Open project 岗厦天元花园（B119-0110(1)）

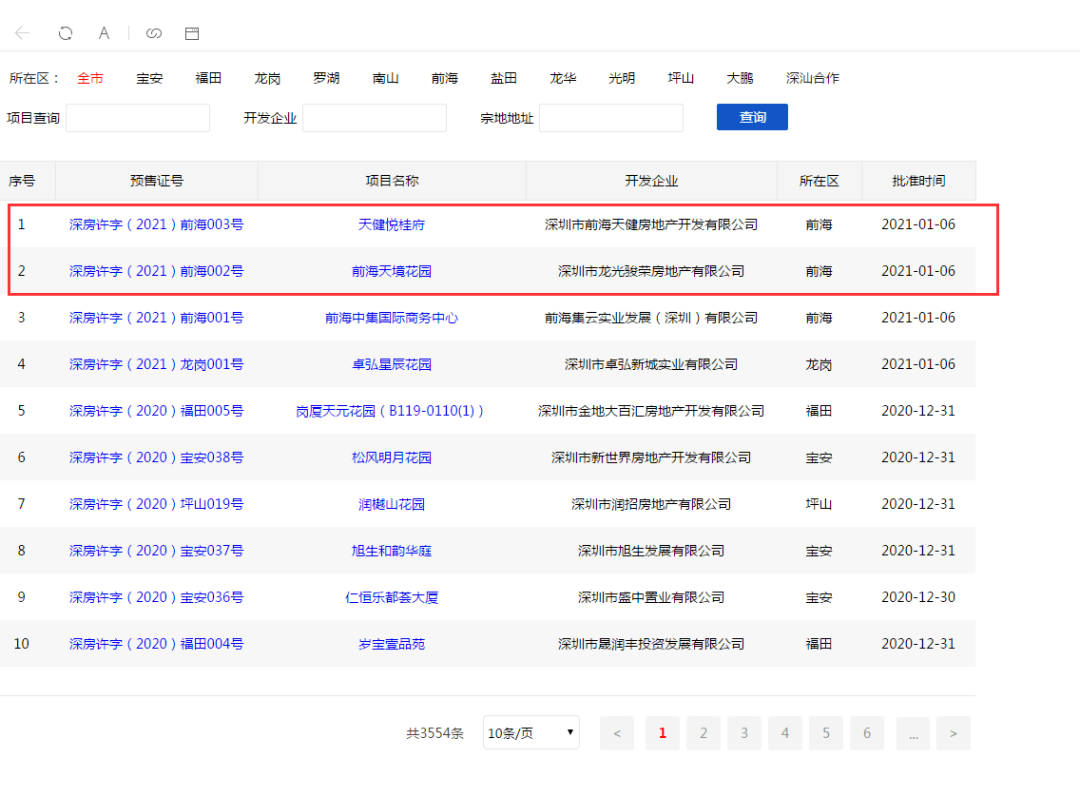tap(390, 411)
